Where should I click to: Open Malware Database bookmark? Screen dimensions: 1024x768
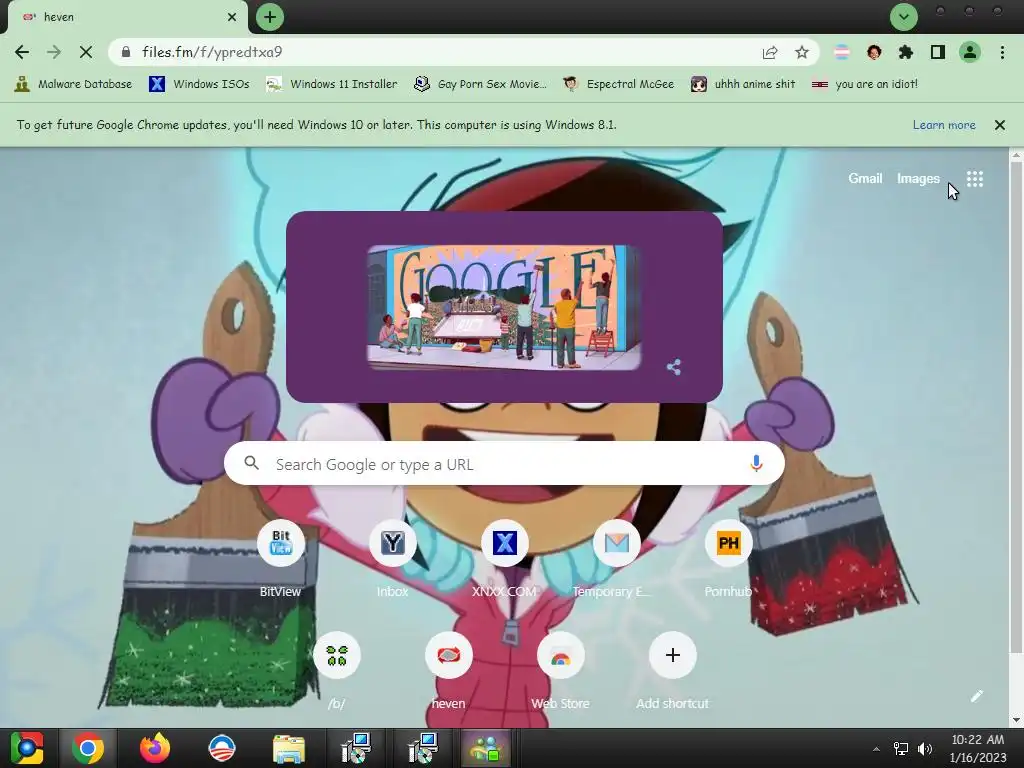coord(73,84)
